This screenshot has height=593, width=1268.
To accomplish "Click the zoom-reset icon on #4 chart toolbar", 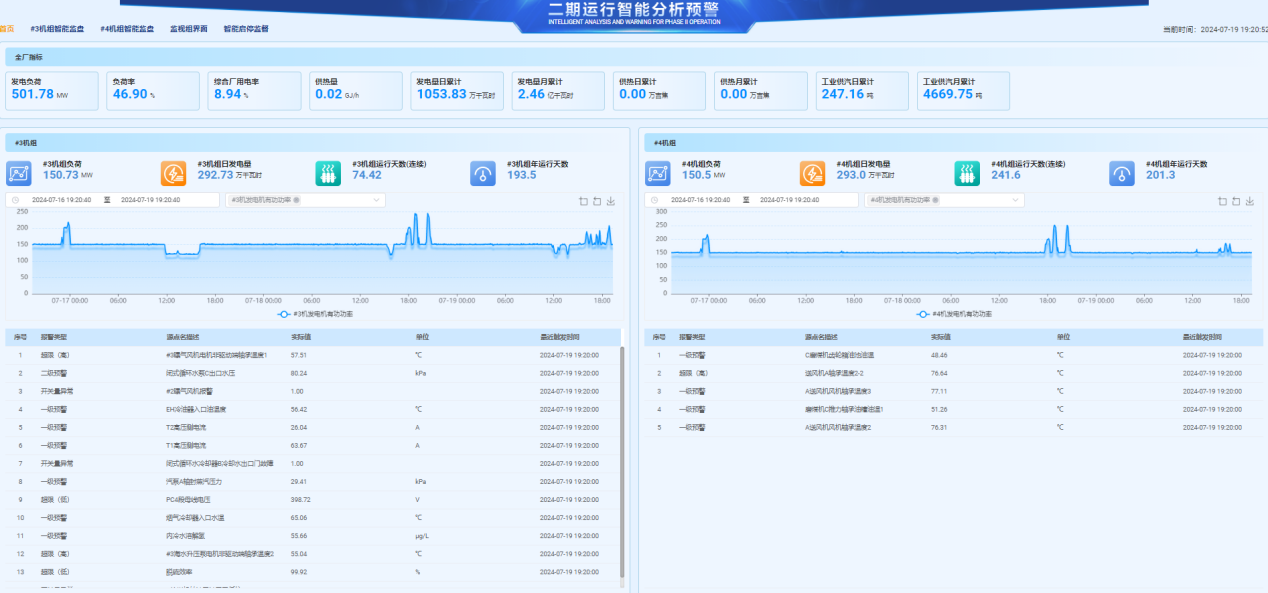I will 1236,201.
